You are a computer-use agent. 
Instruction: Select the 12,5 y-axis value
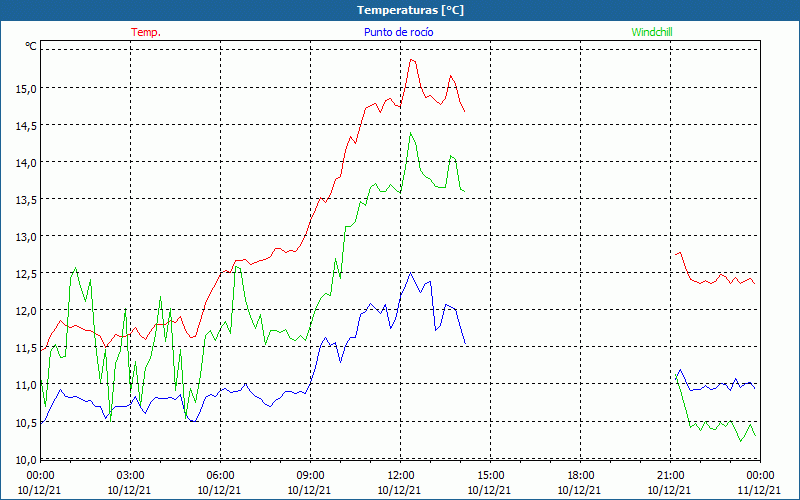click(26, 274)
